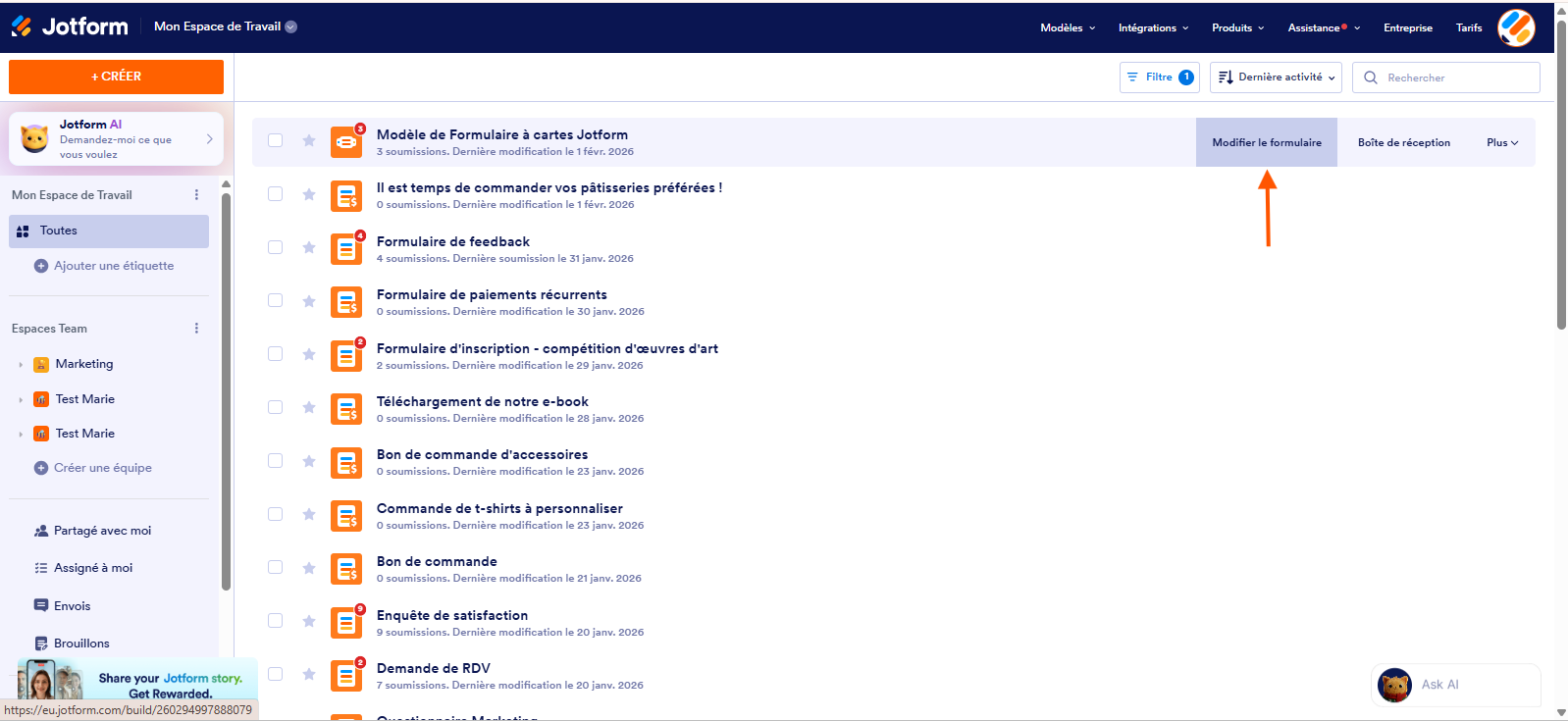Select the Enquête de satisfaction checkbox
Screen dimensions: 1568x721
click(276, 621)
